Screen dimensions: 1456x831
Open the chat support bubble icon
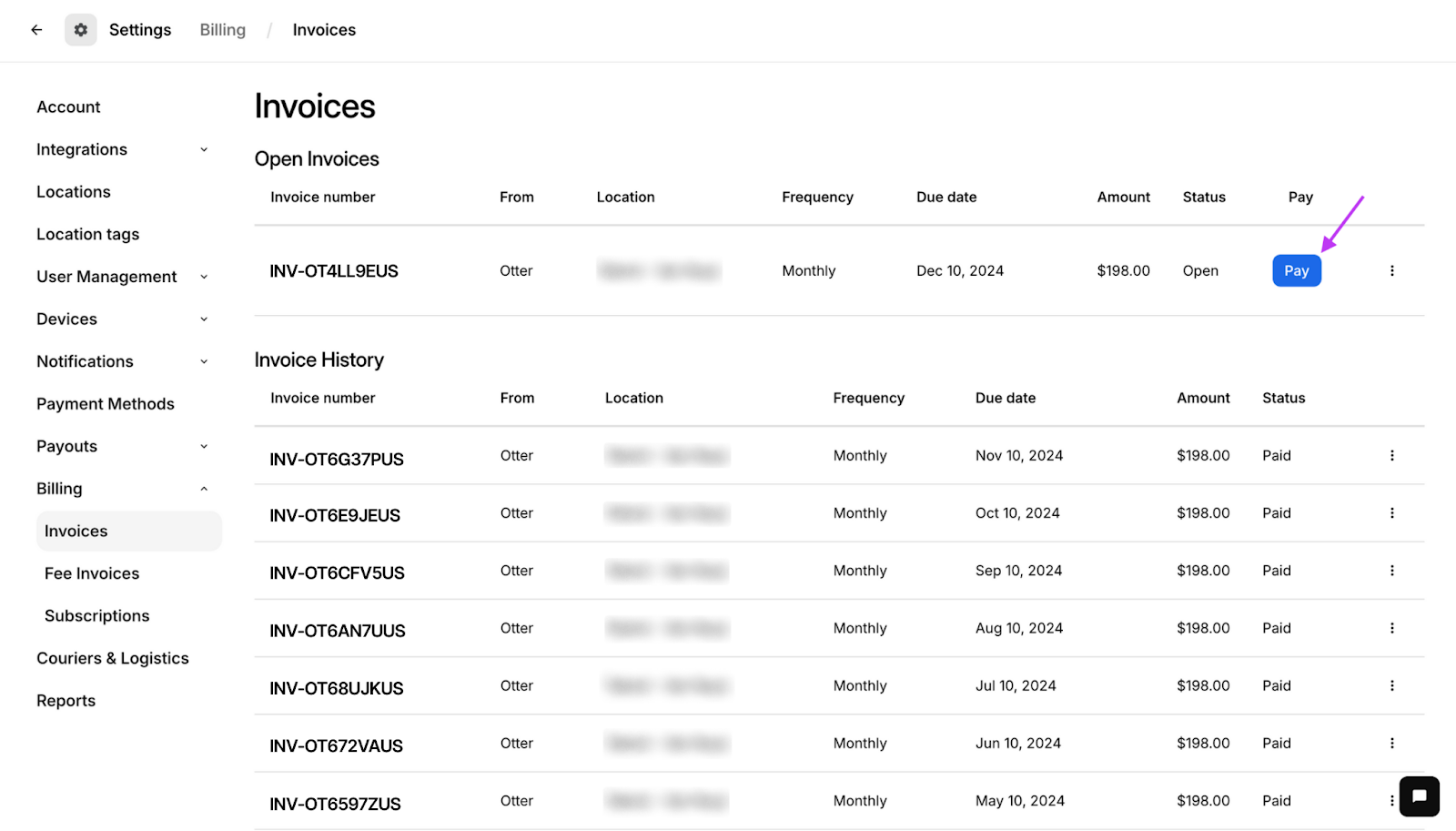coord(1419,796)
